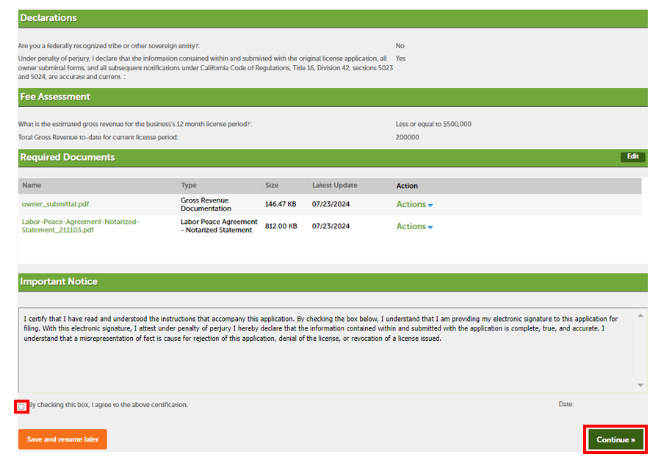
Task: Click Save and resume later
Action: pyautogui.click(x=62, y=439)
